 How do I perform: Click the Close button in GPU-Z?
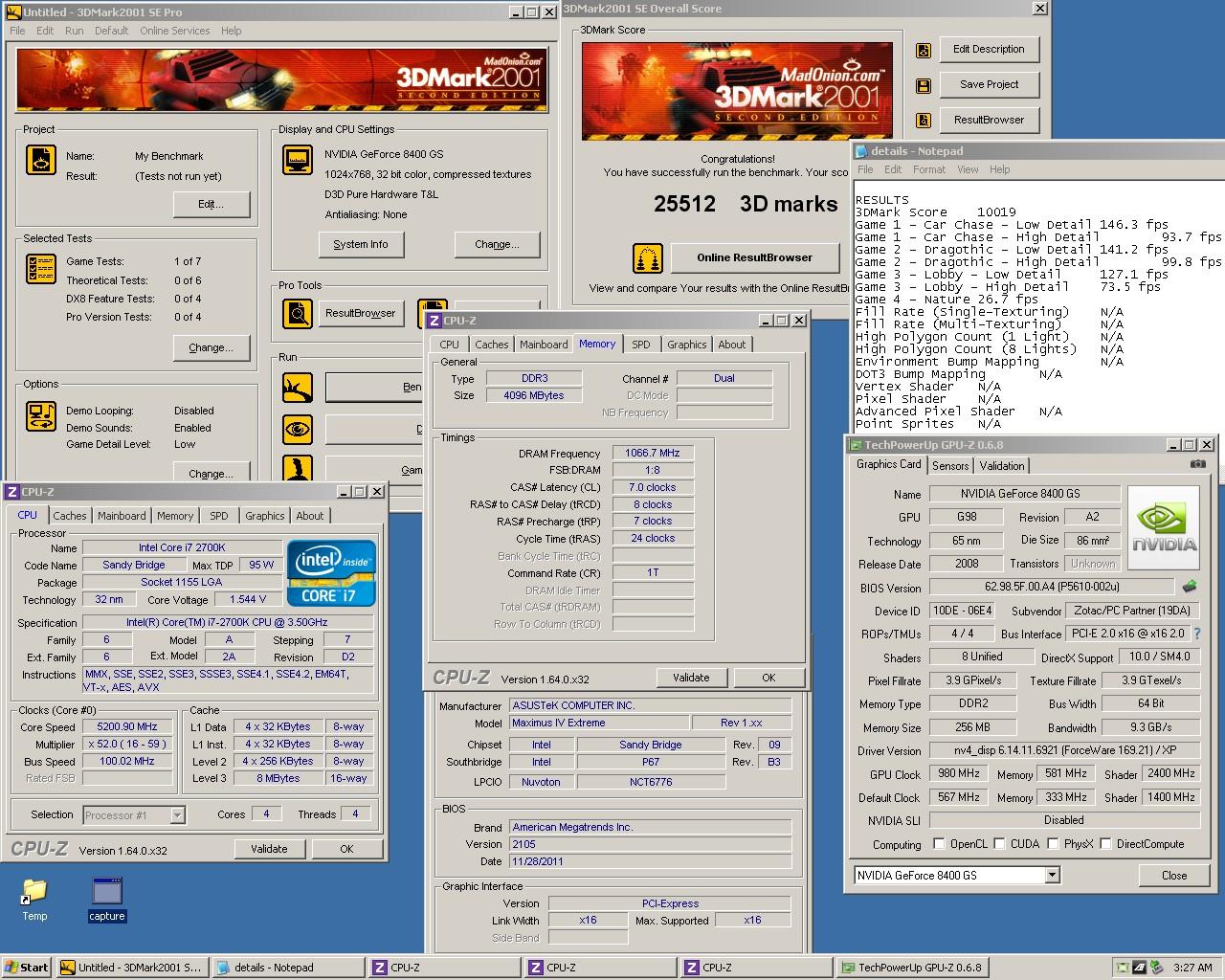coord(1174,875)
